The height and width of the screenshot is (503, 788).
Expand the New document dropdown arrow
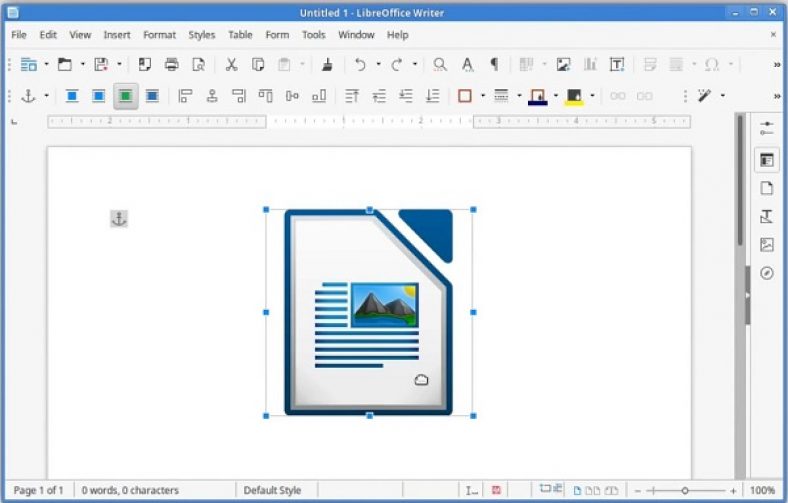[45, 64]
